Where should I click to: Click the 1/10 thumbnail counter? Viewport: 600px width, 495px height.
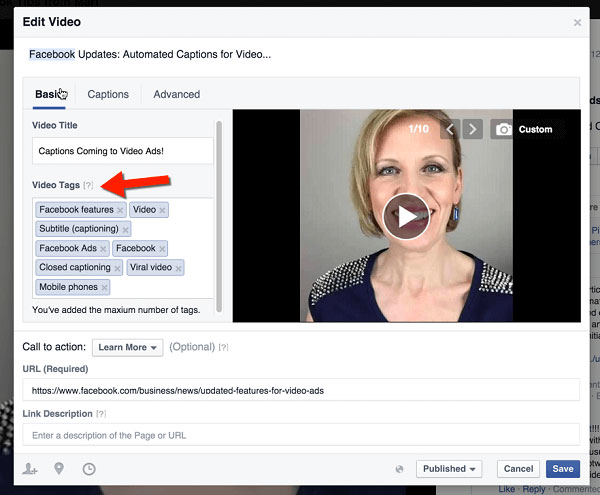tap(419, 129)
